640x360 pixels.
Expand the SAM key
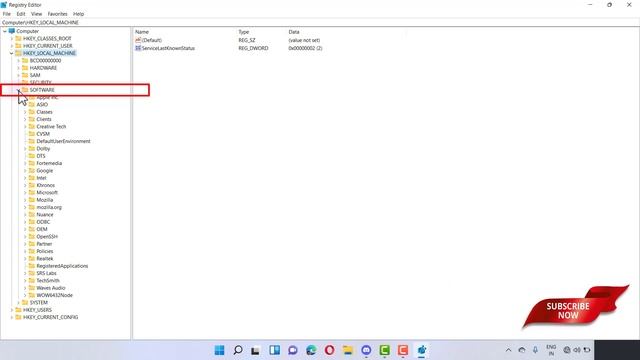[x=18, y=75]
